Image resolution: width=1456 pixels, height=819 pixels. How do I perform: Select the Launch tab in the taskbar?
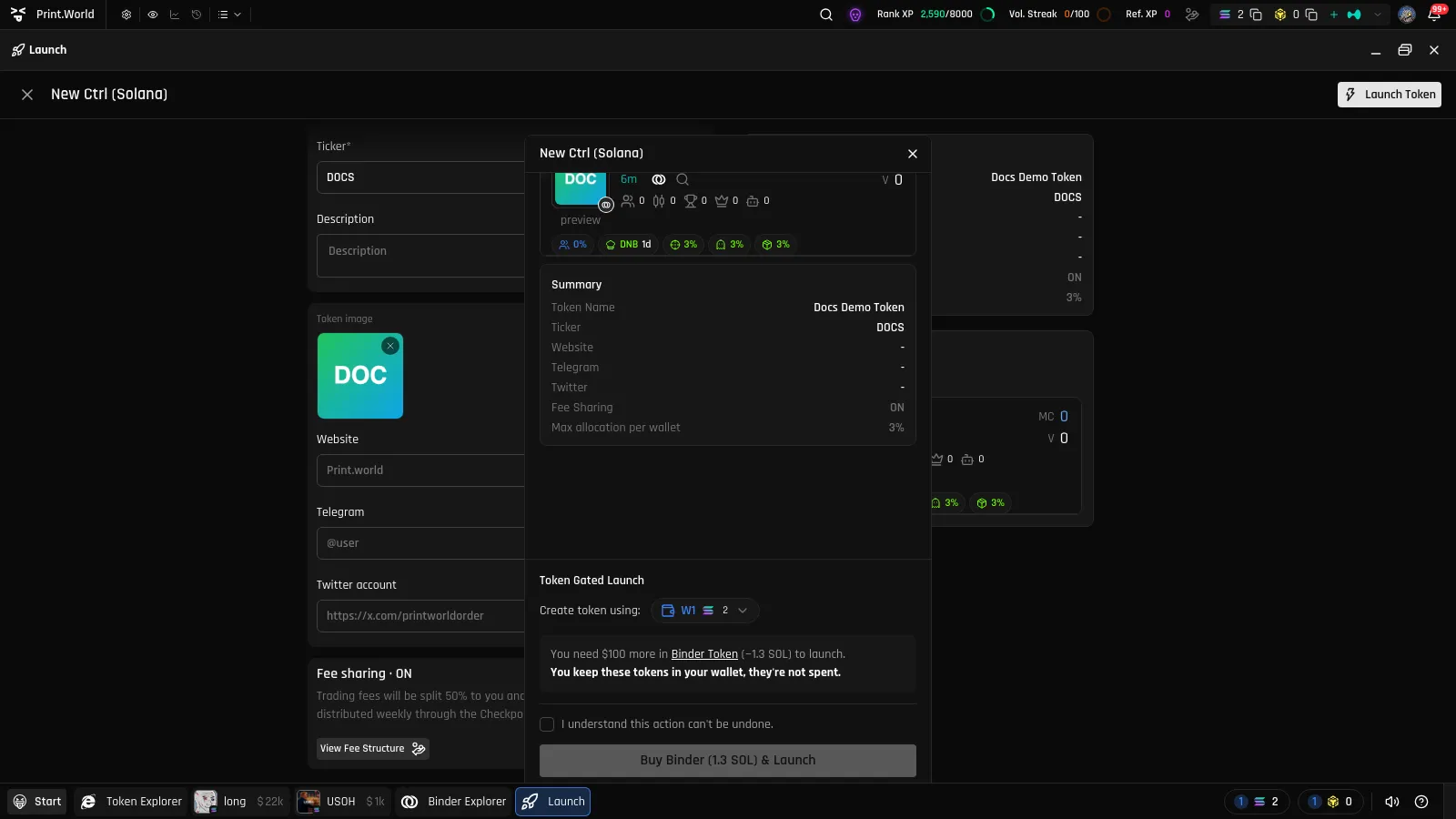point(553,802)
